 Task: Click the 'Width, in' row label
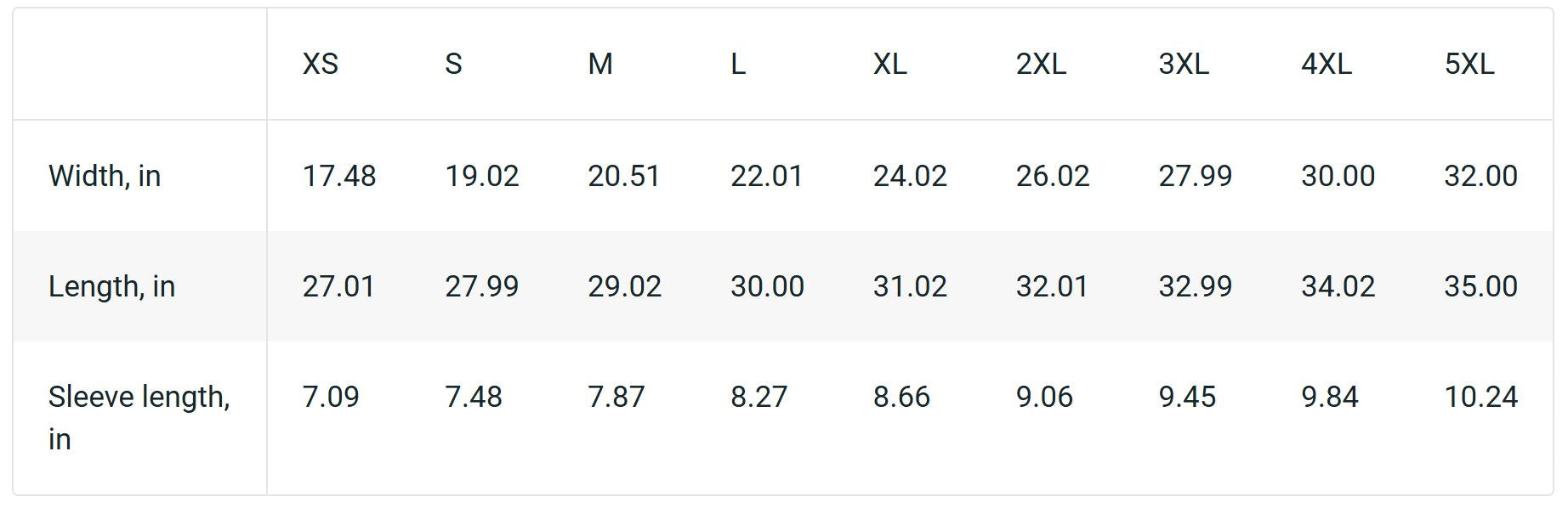105,176
